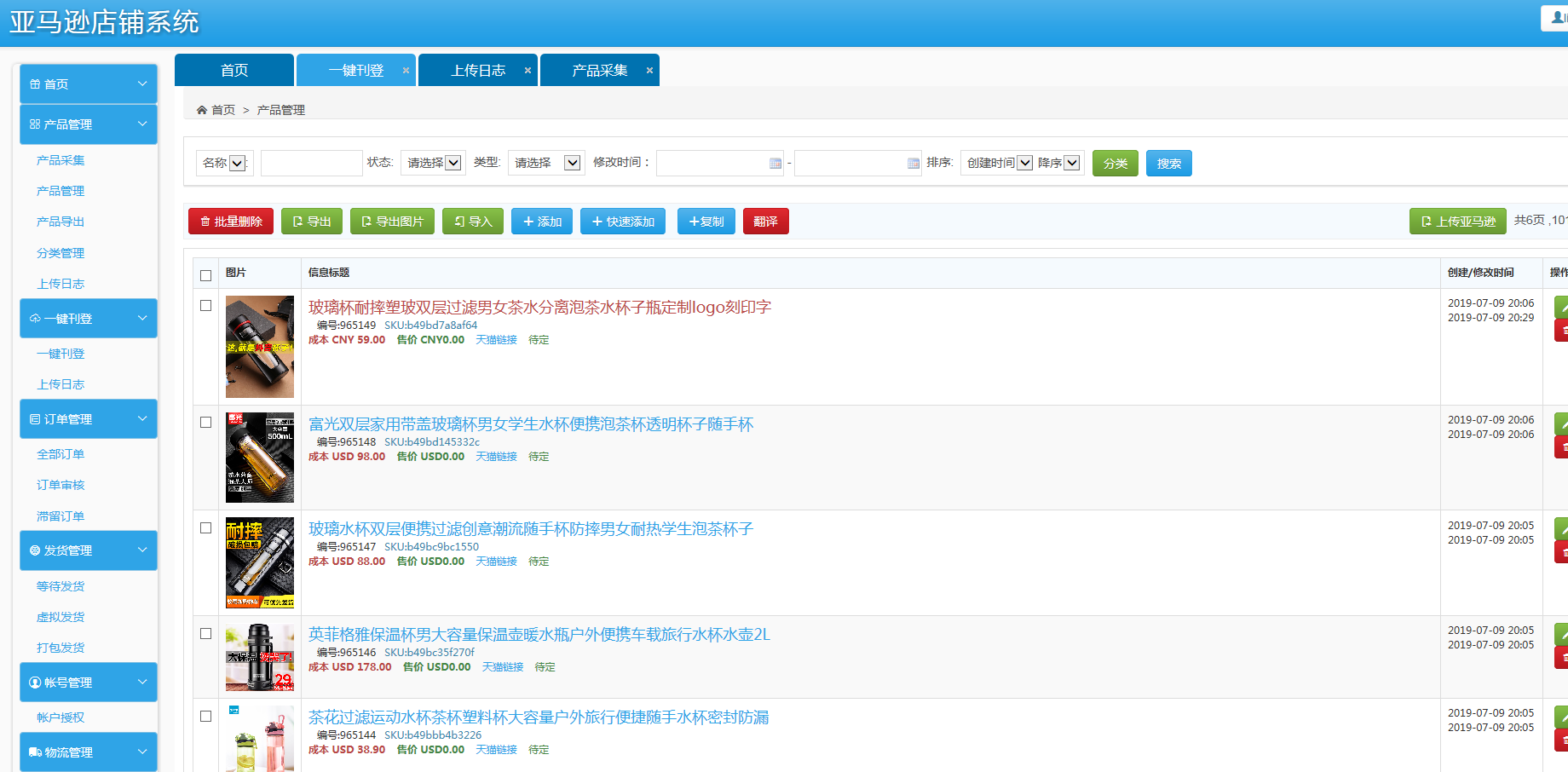This screenshot has width=1568, height=772.
Task: Toggle the select-all checkbox in table header
Action: pyautogui.click(x=205, y=275)
